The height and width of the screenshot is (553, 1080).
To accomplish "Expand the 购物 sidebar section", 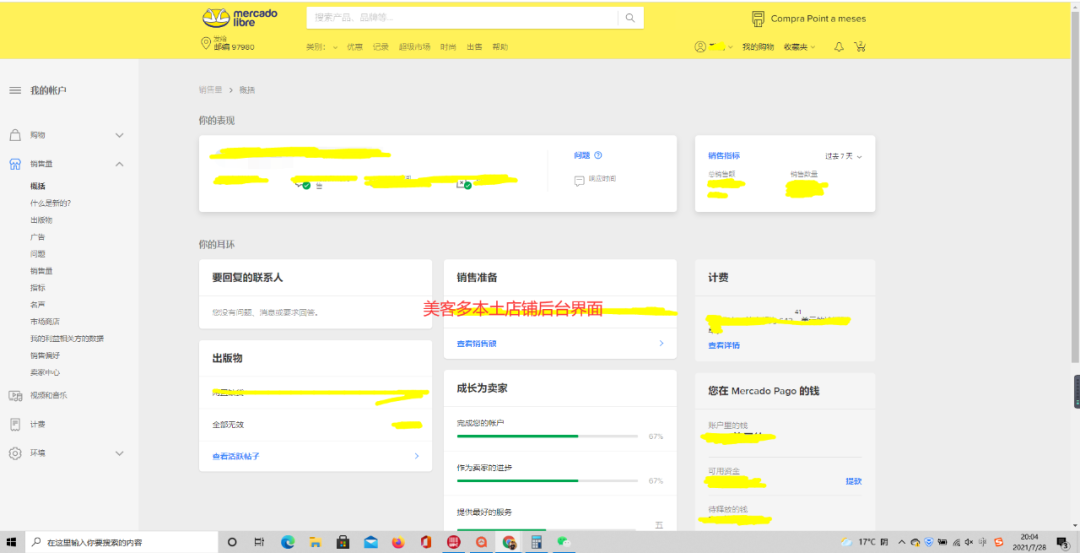I will [119, 135].
